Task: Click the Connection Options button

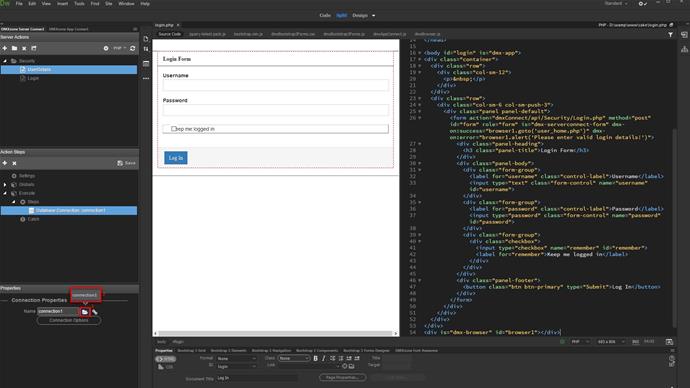Action: [69, 321]
